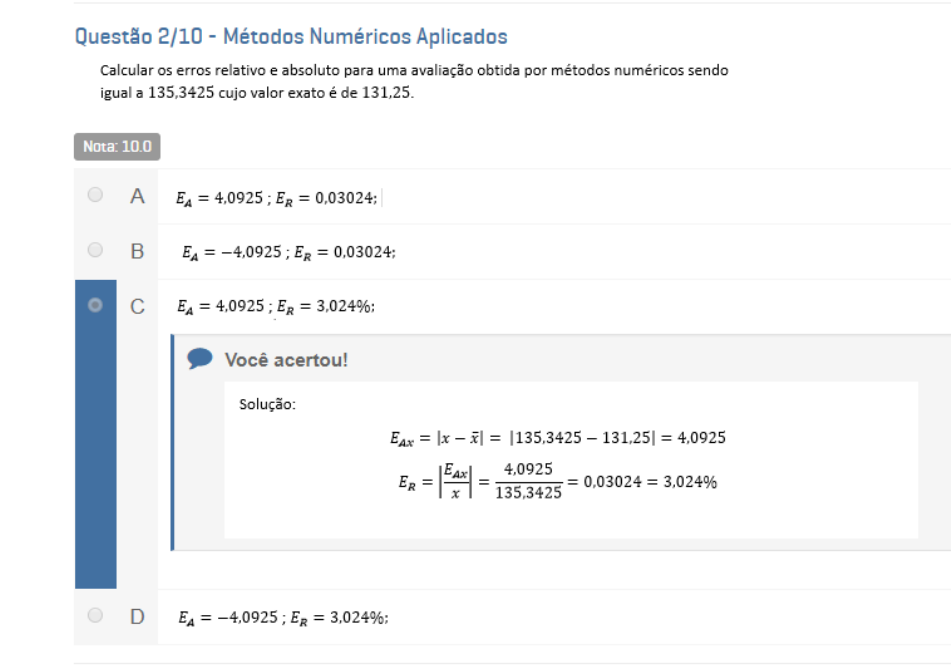Click the letter label C

137,305
